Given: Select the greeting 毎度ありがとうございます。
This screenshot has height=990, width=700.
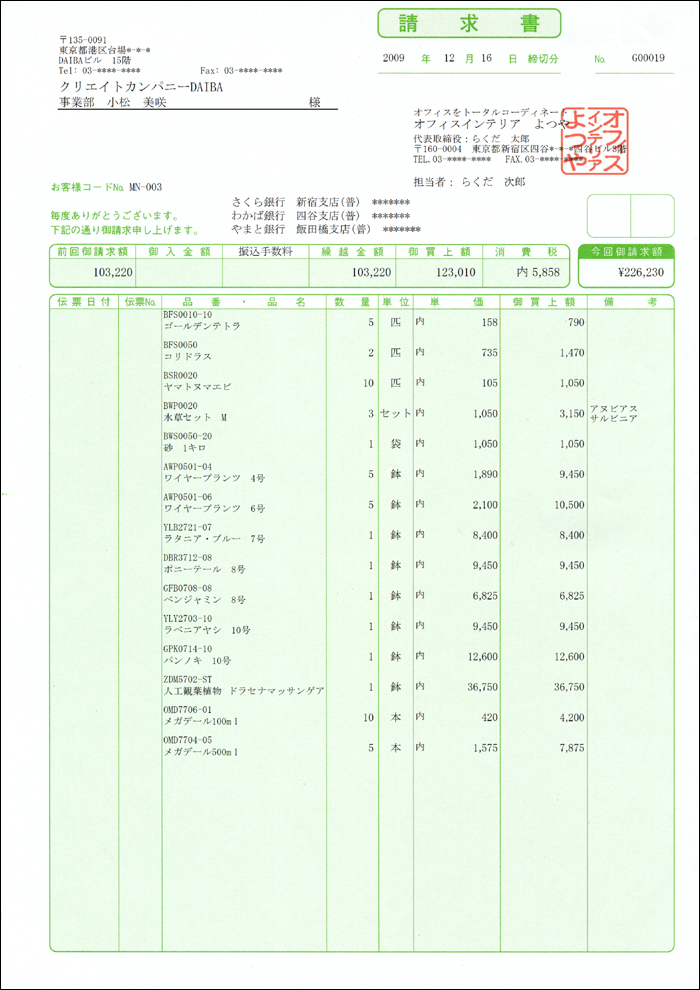Looking at the screenshot, I should coord(115,216).
